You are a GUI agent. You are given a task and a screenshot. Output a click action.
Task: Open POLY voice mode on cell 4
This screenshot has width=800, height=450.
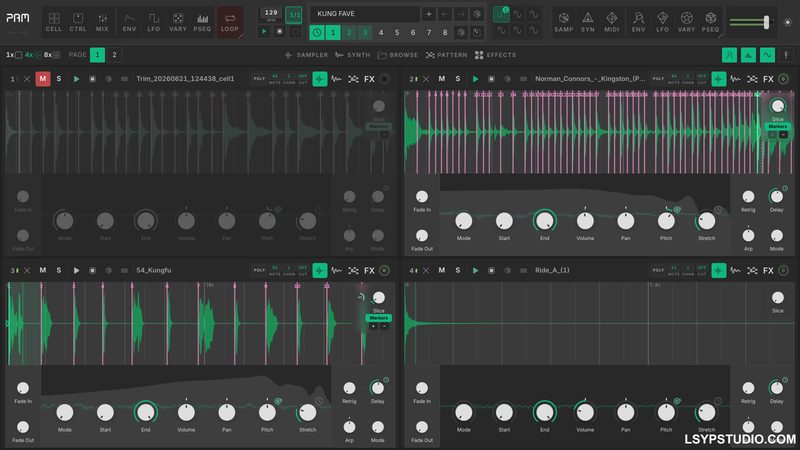click(658, 270)
